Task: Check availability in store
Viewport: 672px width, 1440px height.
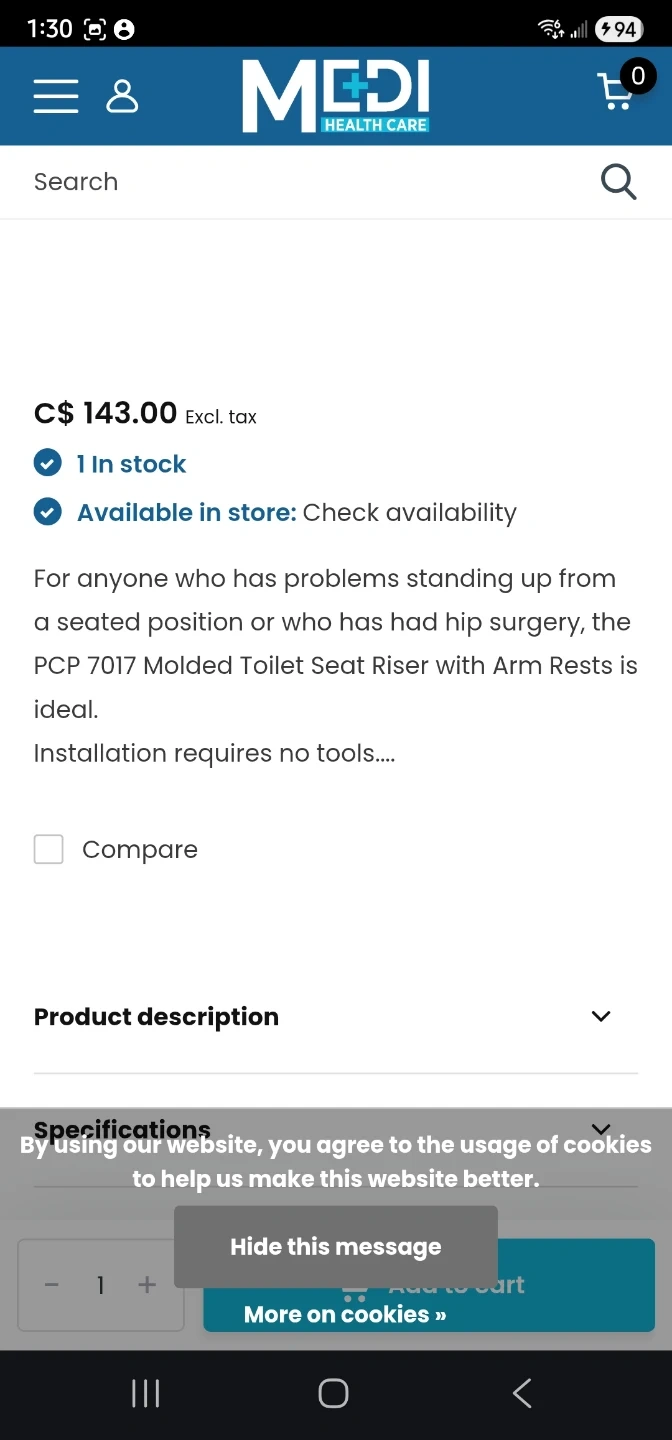Action: [409, 513]
